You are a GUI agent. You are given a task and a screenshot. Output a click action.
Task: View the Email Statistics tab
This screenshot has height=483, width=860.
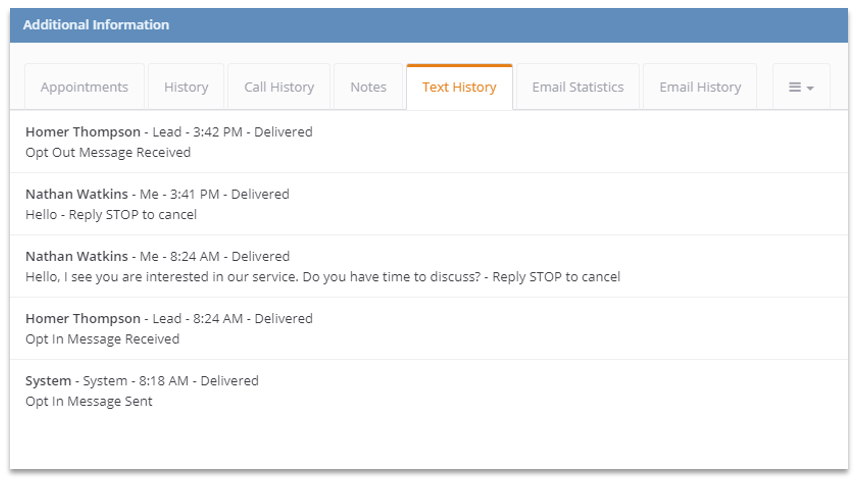tap(578, 87)
